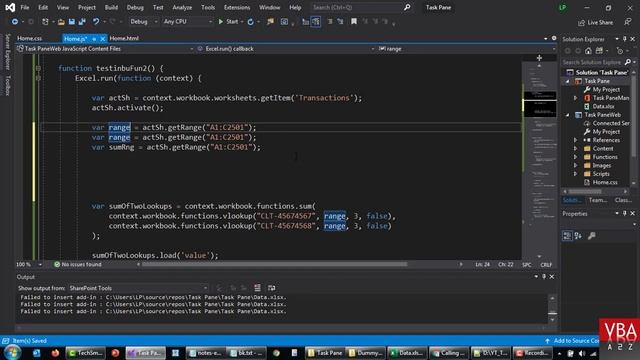This screenshot has width=640, height=360.
Task: Click the Alphabetical sort icon in Properties
Action: pos(578,236)
